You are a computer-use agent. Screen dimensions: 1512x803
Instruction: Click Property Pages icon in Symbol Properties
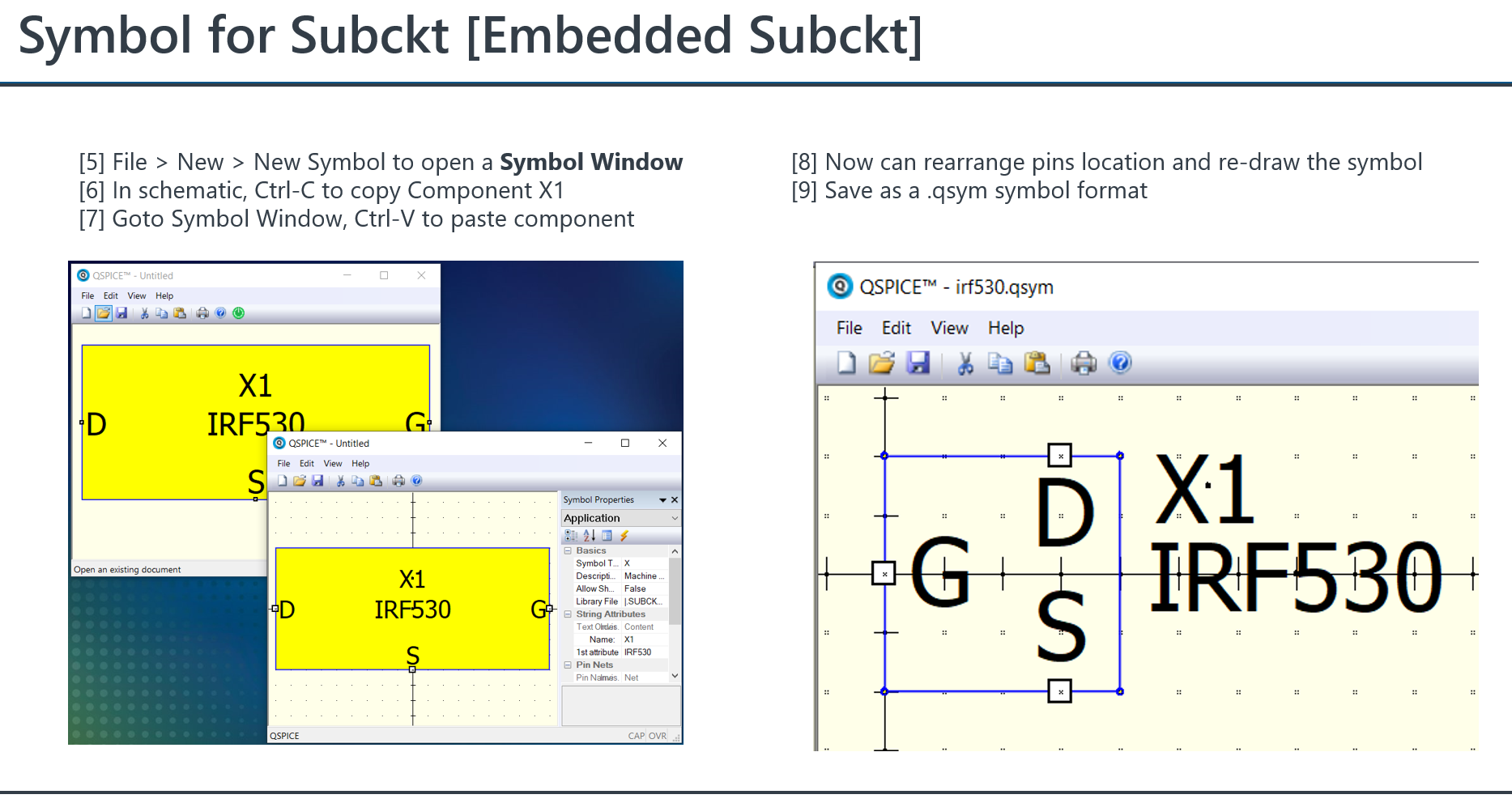click(x=607, y=536)
